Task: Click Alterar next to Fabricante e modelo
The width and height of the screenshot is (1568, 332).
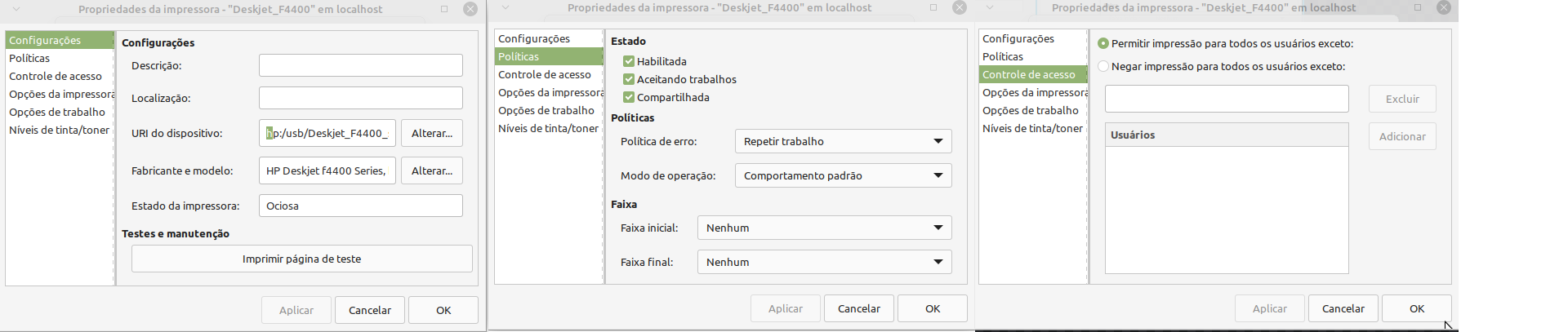Action: pos(432,170)
